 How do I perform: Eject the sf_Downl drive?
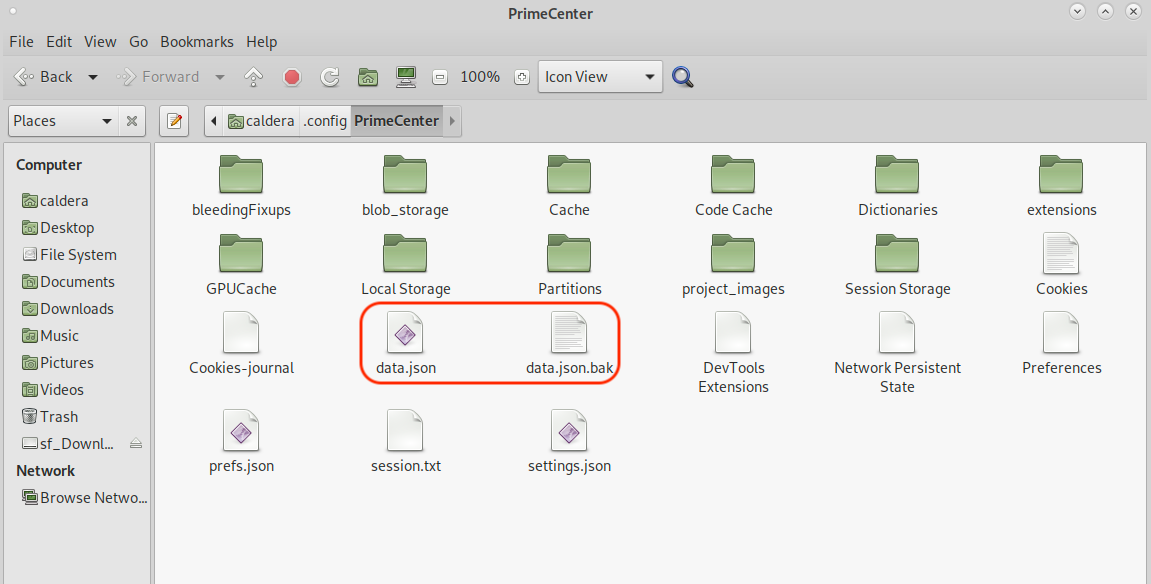pos(136,443)
